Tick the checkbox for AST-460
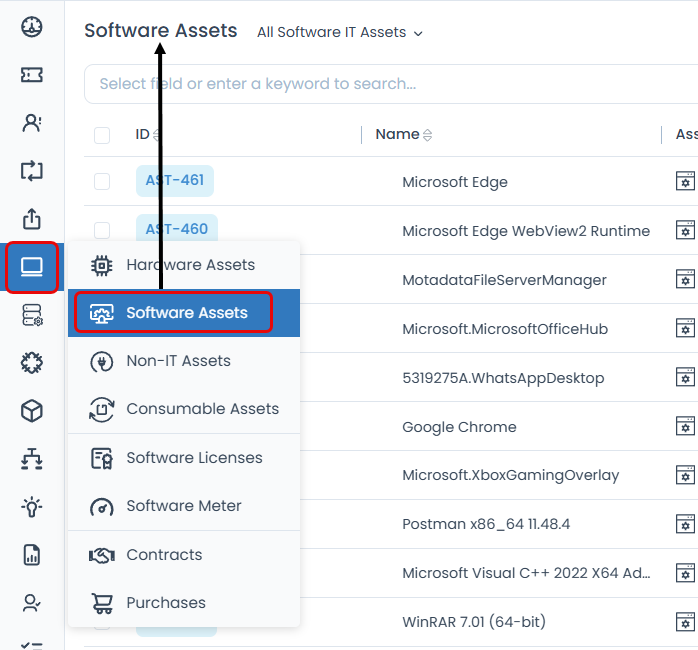Image resolution: width=698 pixels, height=650 pixels. (x=102, y=230)
